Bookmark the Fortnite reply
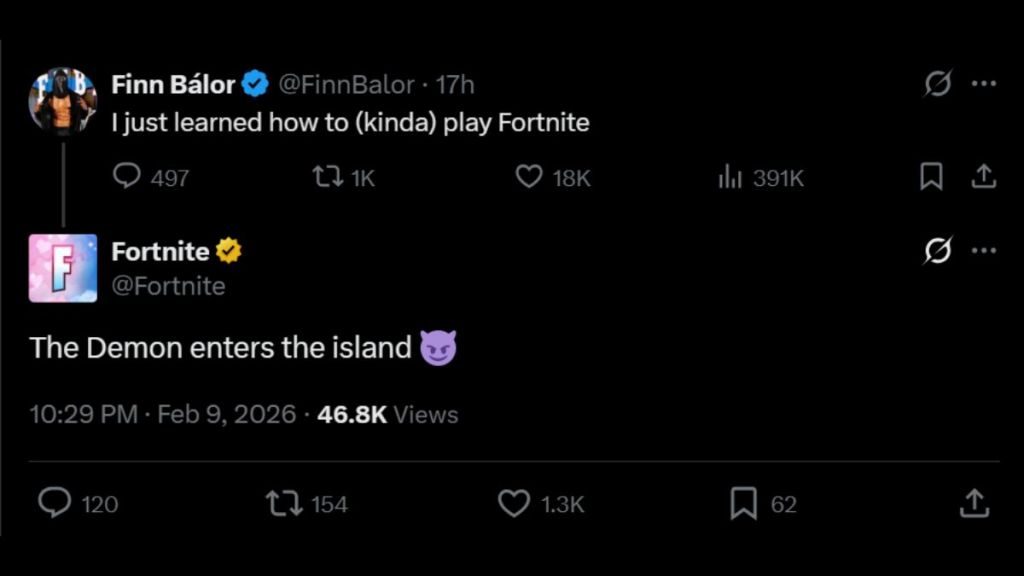The image size is (1024, 576). click(744, 505)
